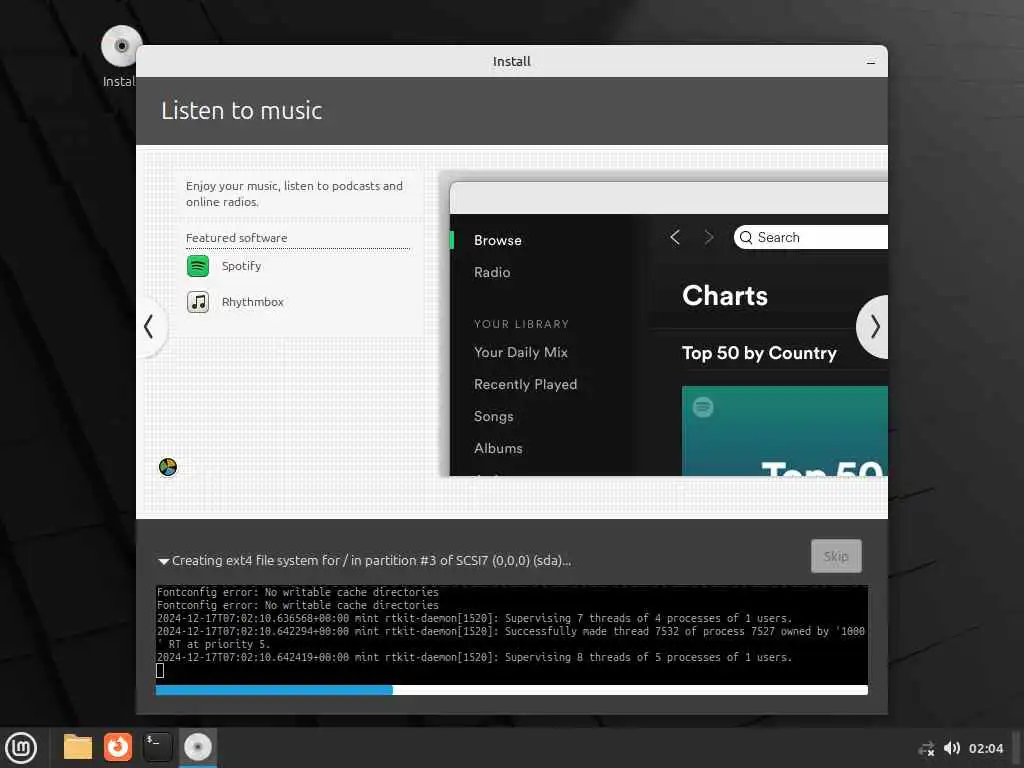Click the colorful pie icon in slideshow
1024x768 pixels.
168,467
